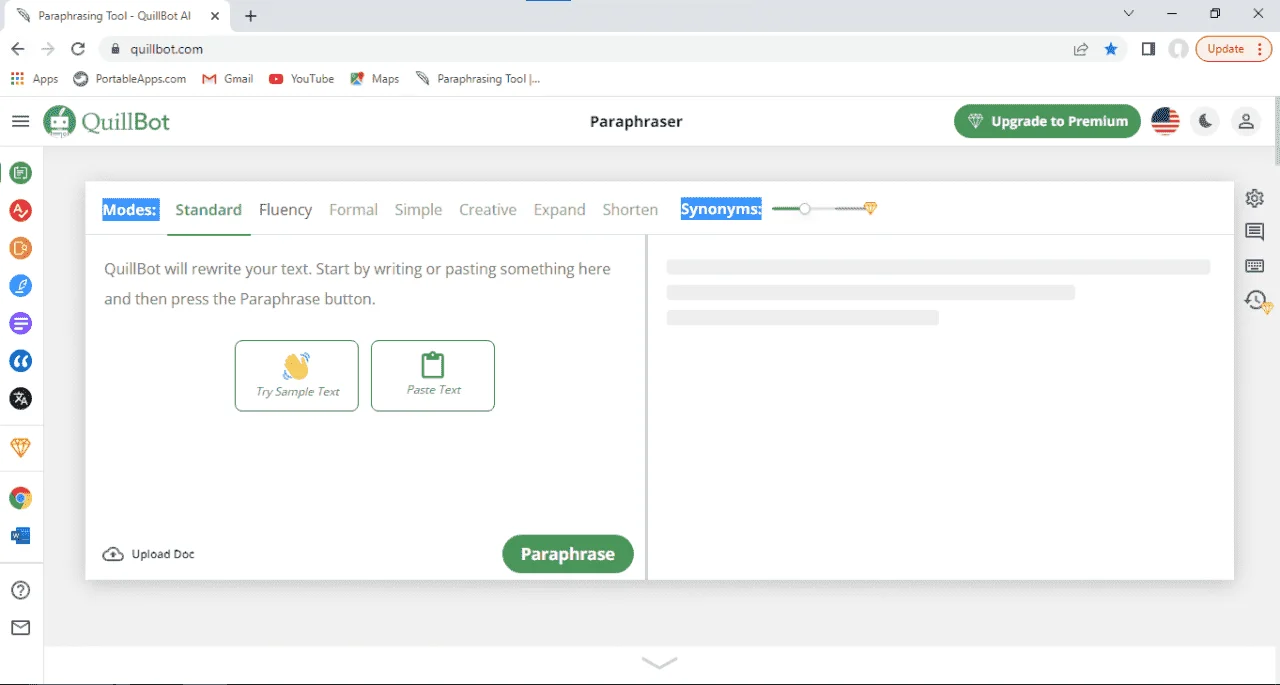Viewport: 1280px width, 685px height.
Task: Click the Premium diamond sidebar icon
Action: pos(20,447)
